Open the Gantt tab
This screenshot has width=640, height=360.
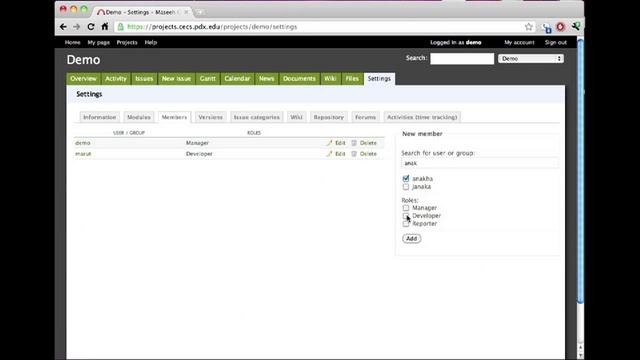pyautogui.click(x=208, y=79)
